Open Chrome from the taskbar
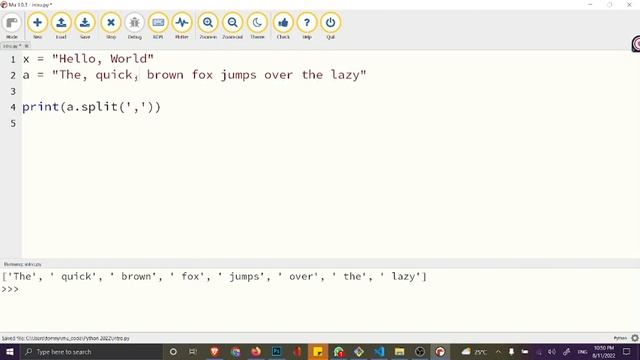 [x=236, y=352]
